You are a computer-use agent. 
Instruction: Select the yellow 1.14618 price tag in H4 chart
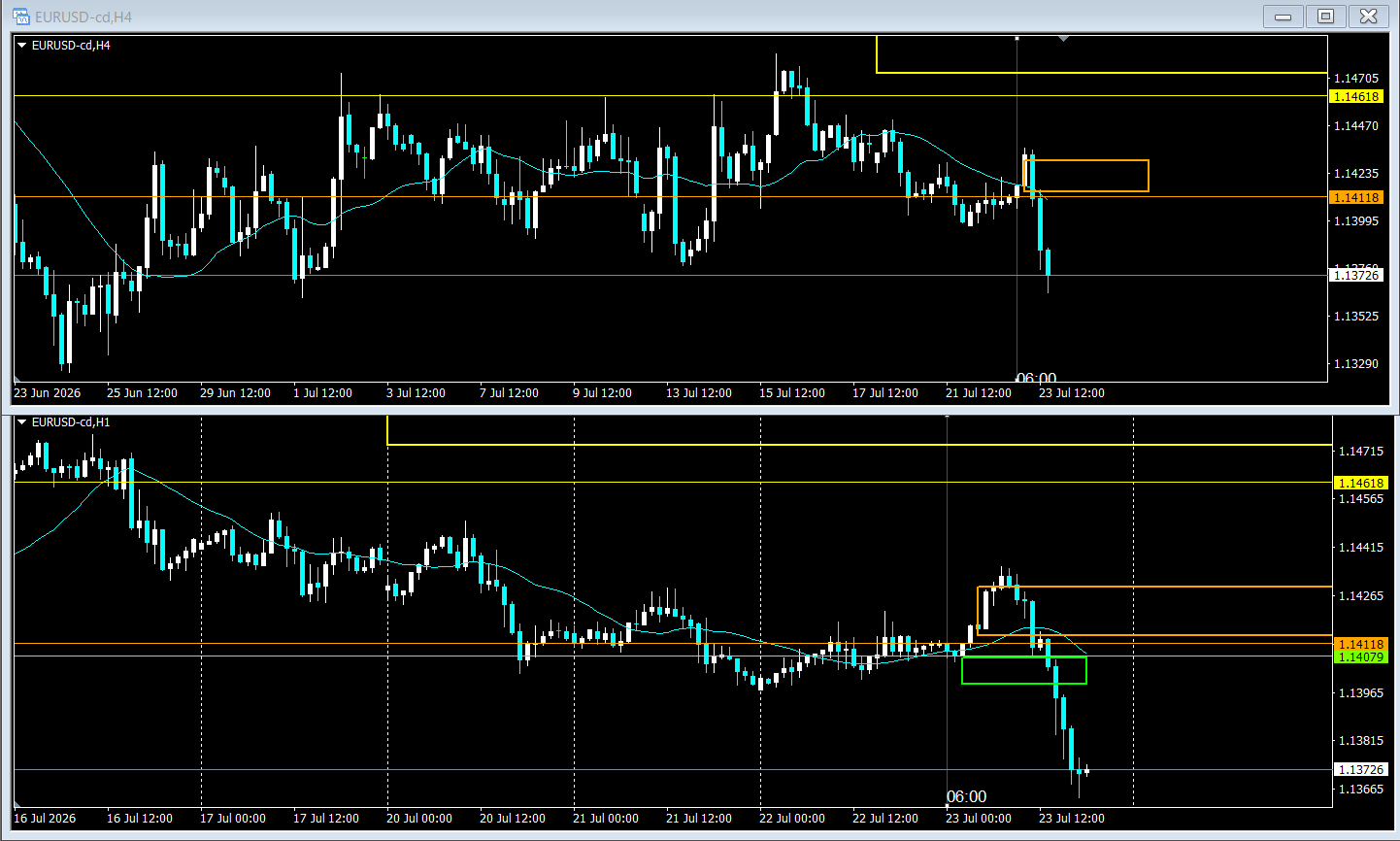[x=1355, y=96]
